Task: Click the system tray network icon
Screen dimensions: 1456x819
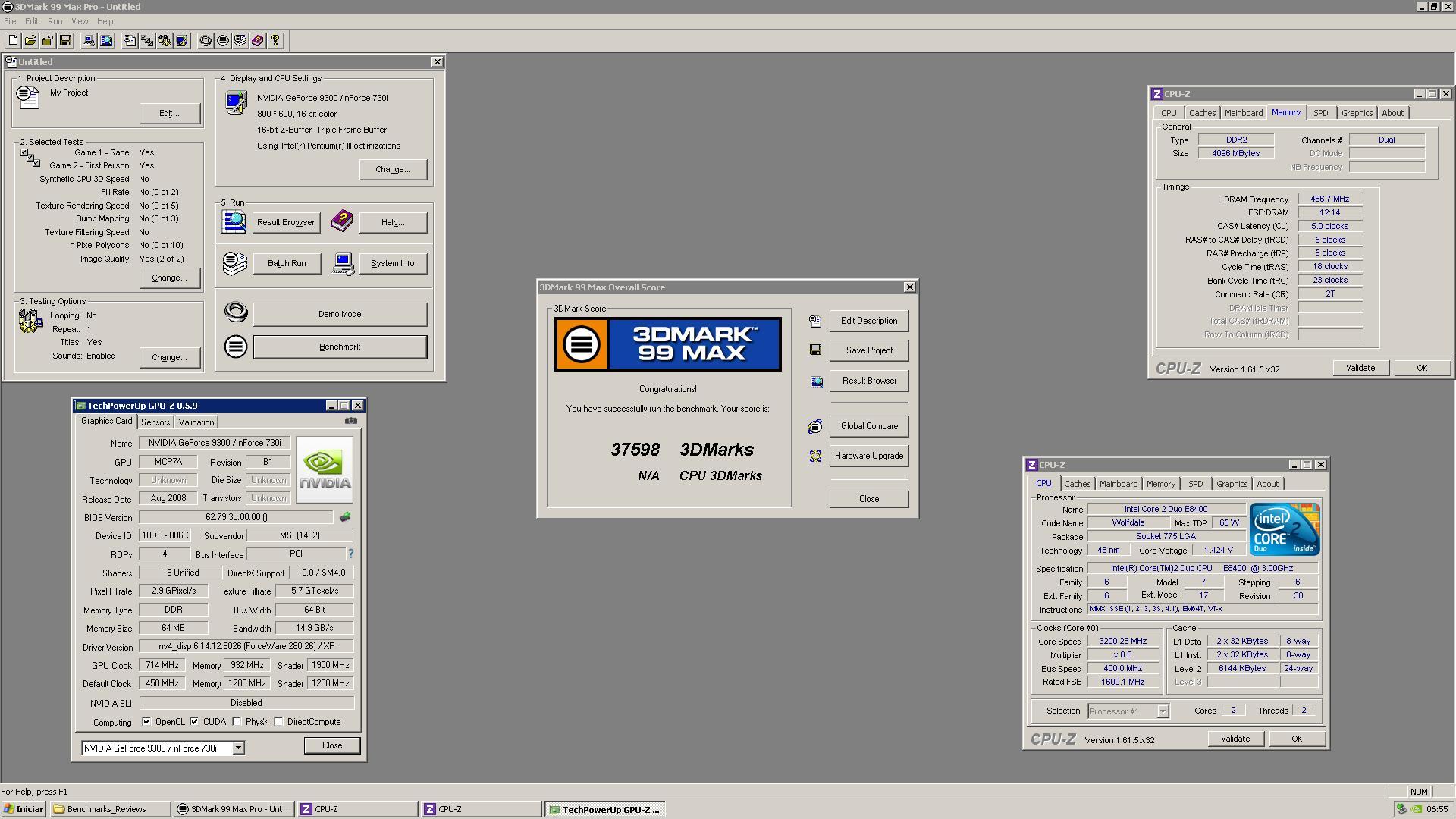Action: tap(1401, 809)
